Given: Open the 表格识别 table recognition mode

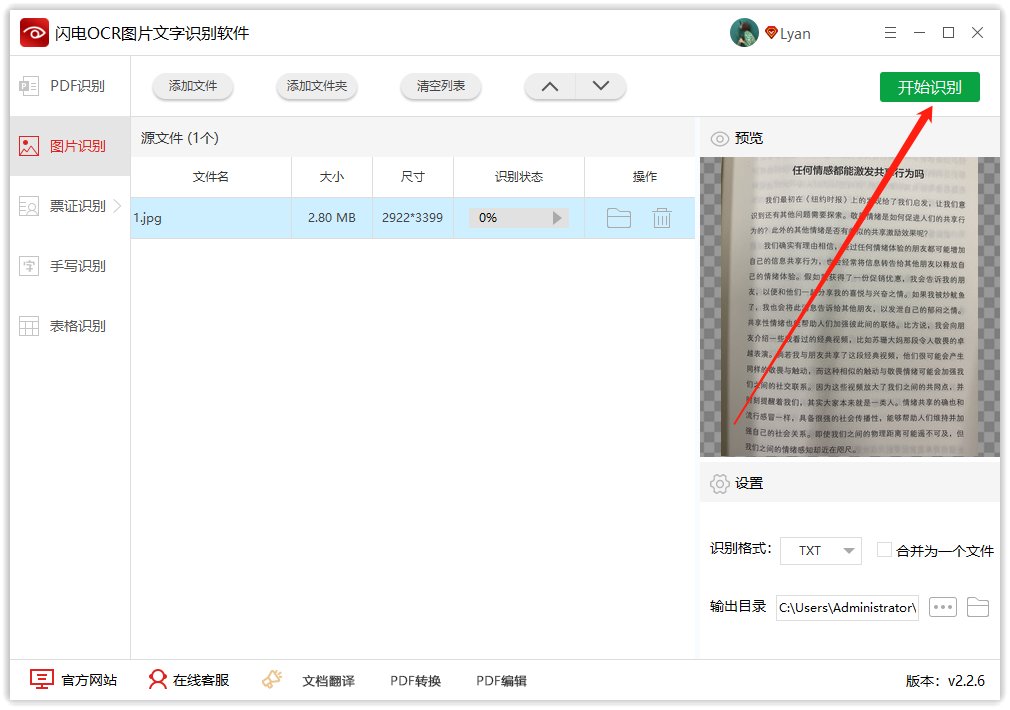Looking at the screenshot, I should click(65, 325).
